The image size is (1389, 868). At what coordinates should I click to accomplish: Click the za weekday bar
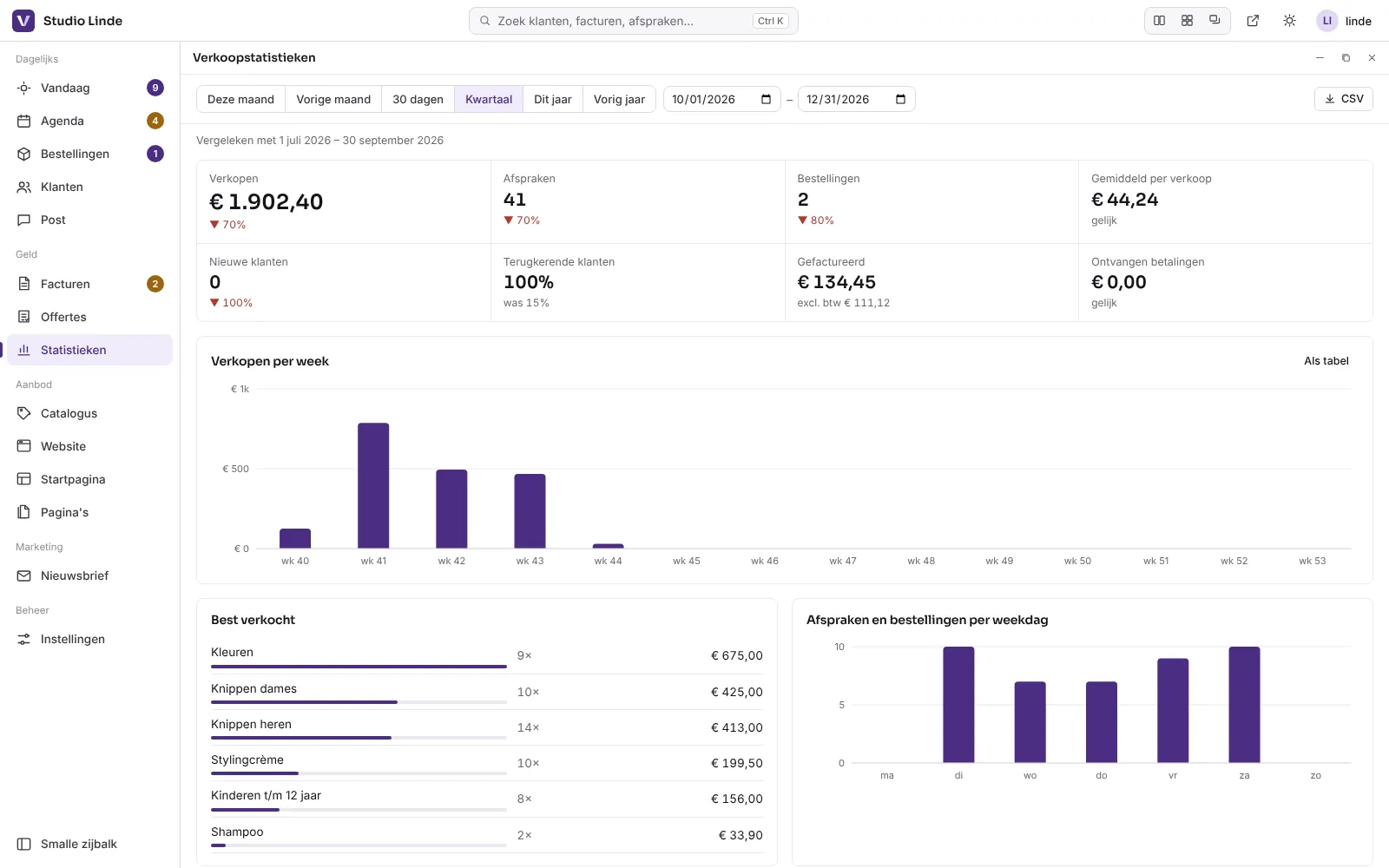click(x=1244, y=705)
